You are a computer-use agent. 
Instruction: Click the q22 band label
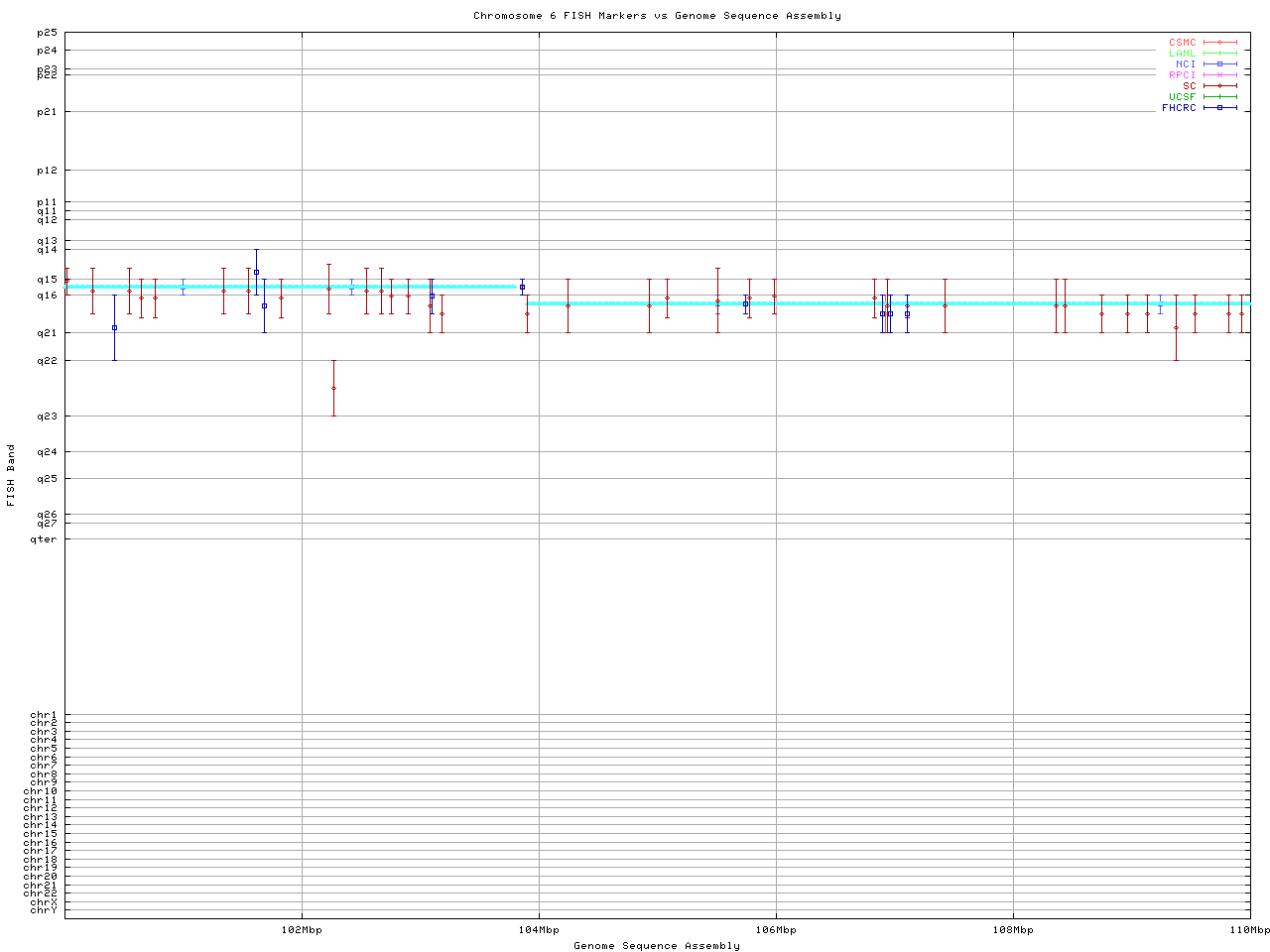point(48,361)
